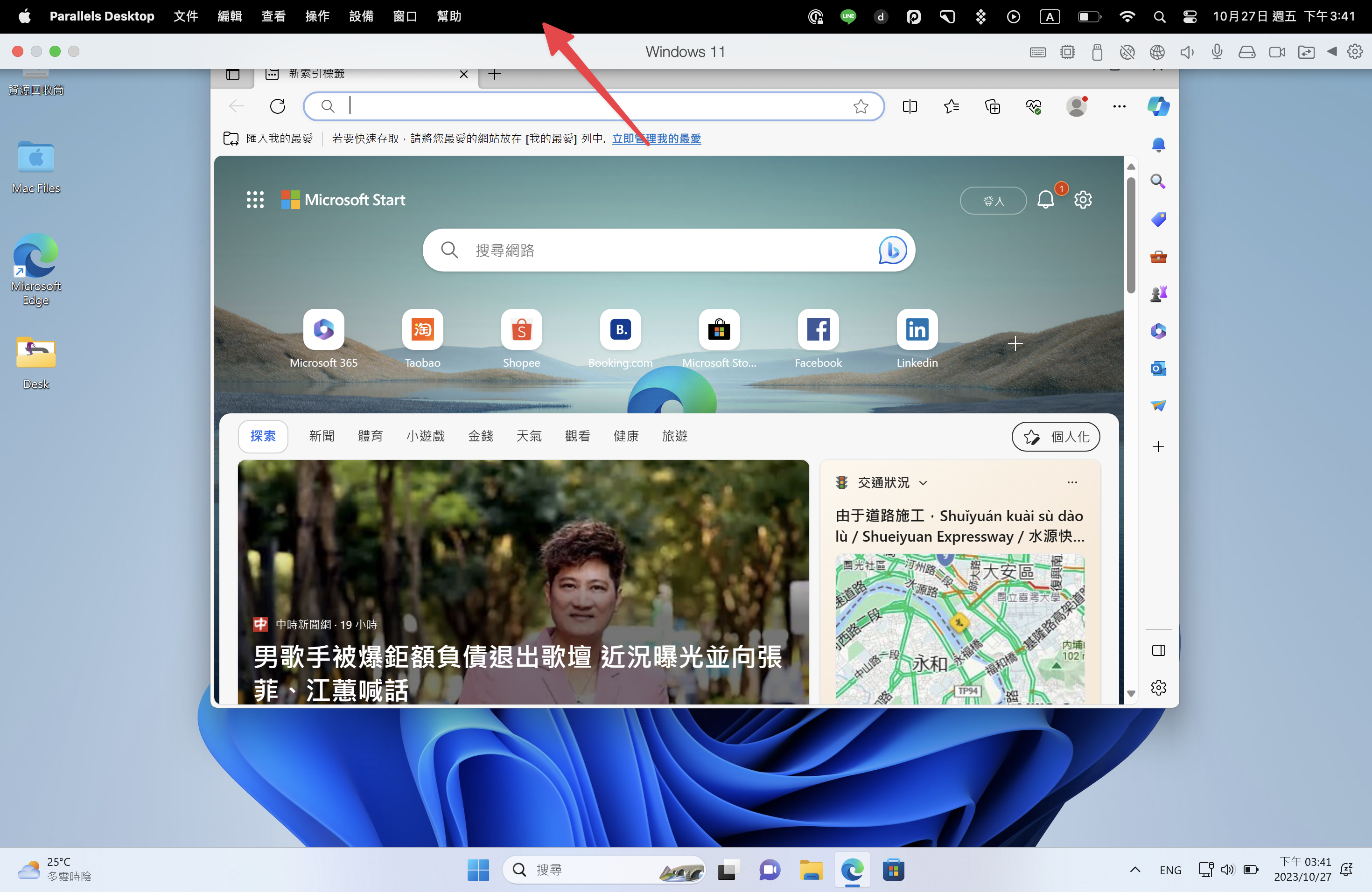Viewport: 1372px width, 892px height.
Task: Open Games chess icon in sidebar
Action: point(1158,294)
